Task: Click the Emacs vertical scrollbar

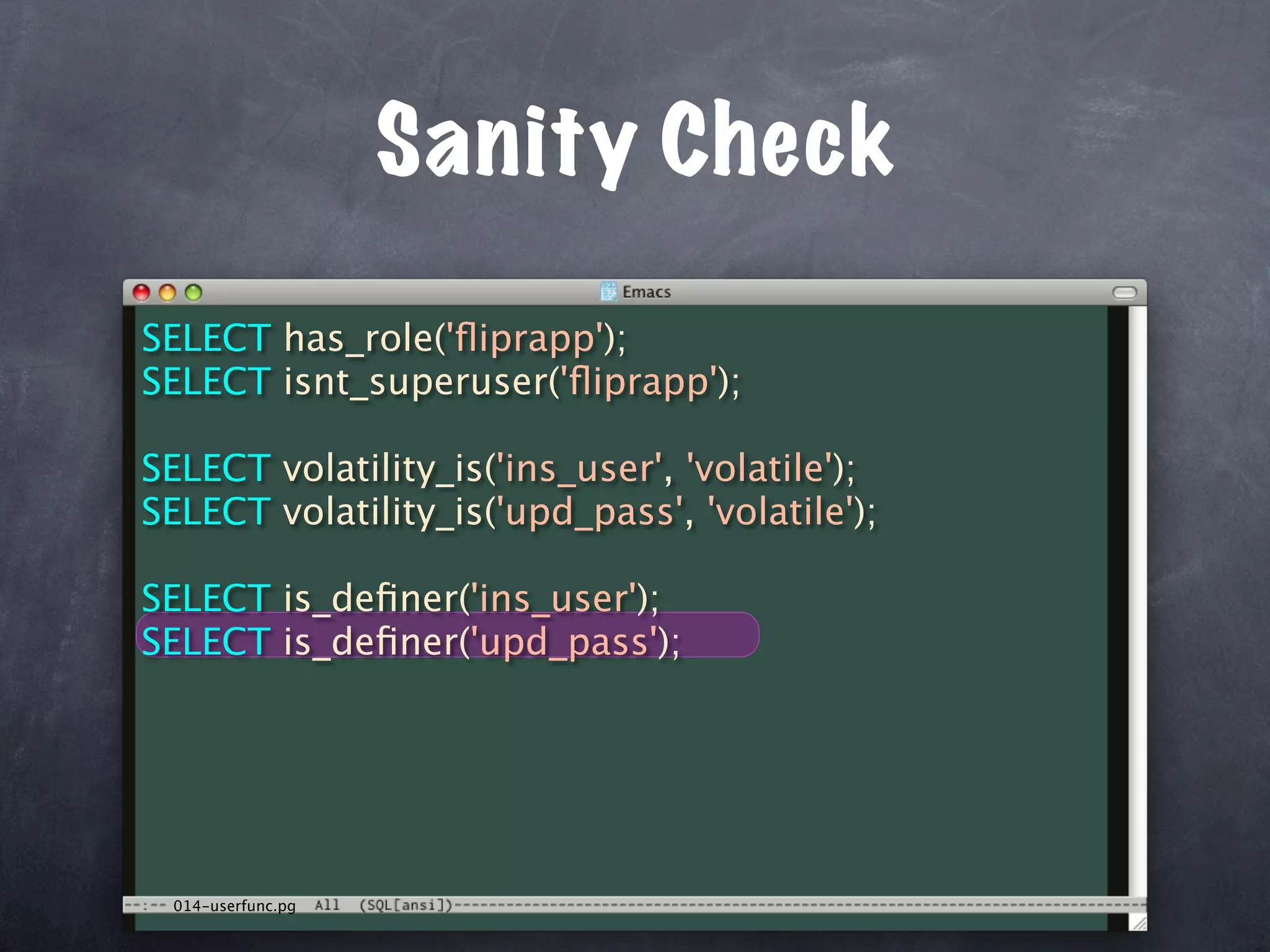Action: [x=1137, y=601]
